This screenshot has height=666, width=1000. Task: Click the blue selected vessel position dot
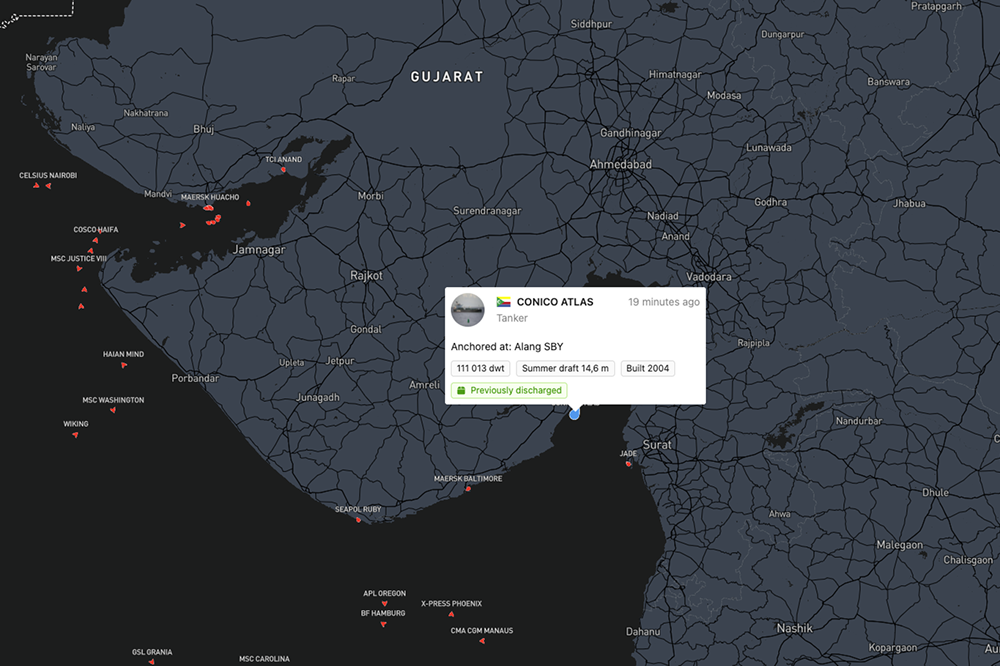click(x=574, y=414)
